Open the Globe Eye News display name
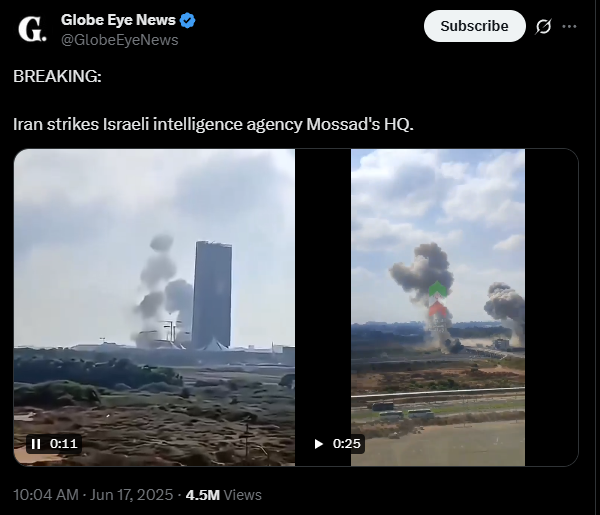600x515 pixels. click(x=118, y=20)
